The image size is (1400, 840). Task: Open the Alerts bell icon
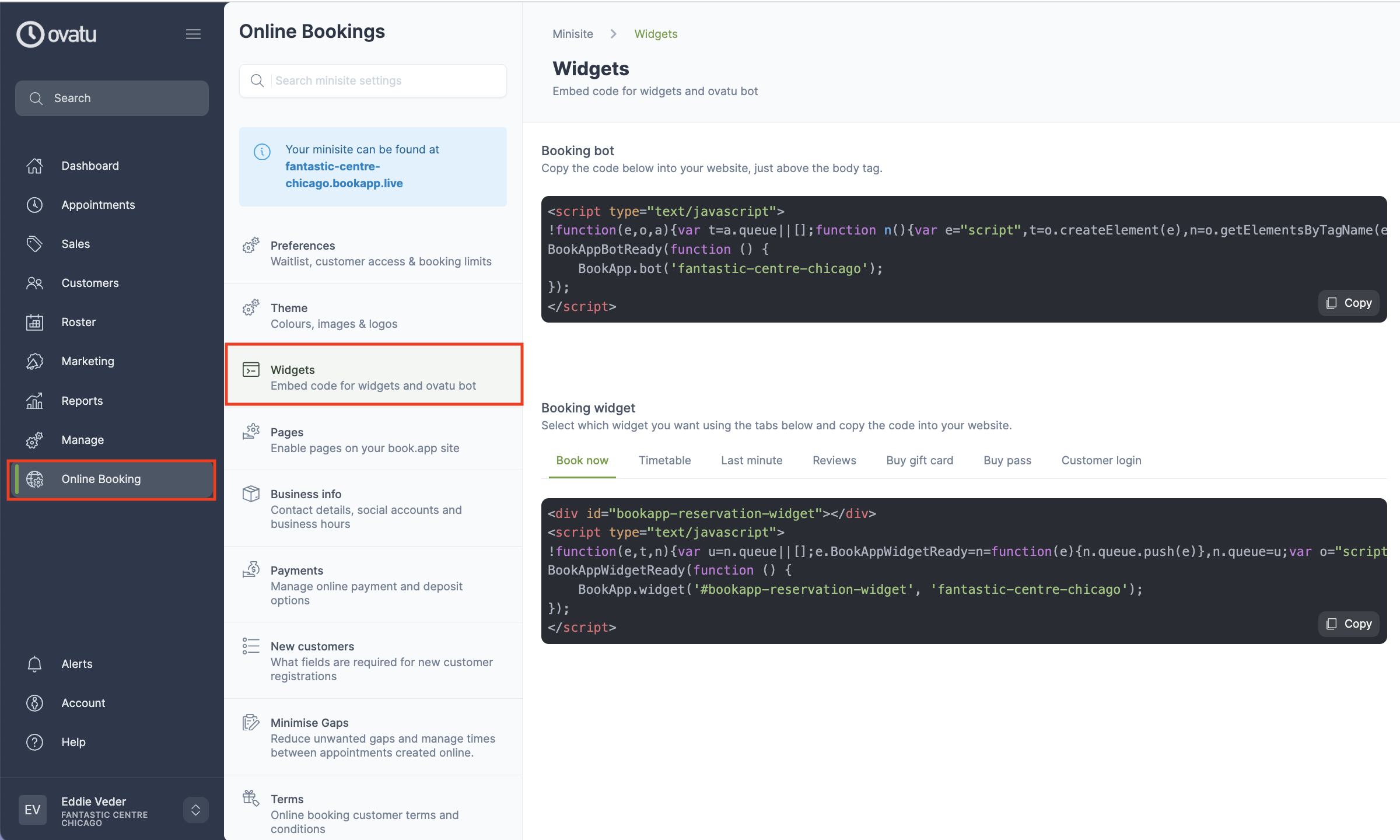[34, 664]
